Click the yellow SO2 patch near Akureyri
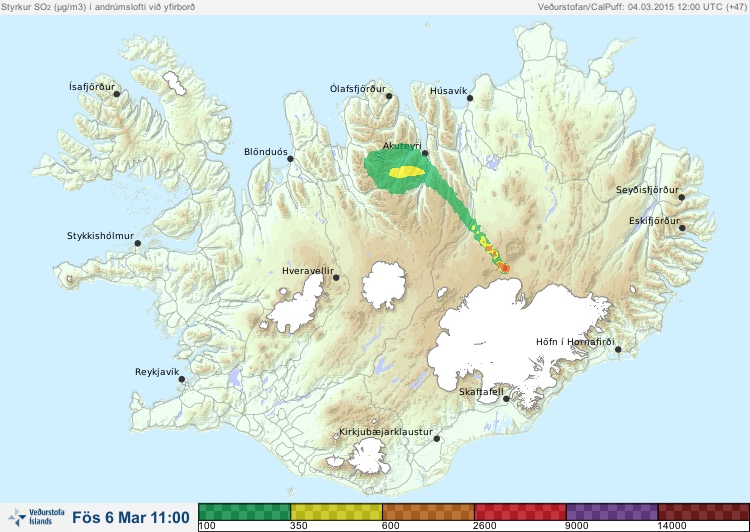 407,172
